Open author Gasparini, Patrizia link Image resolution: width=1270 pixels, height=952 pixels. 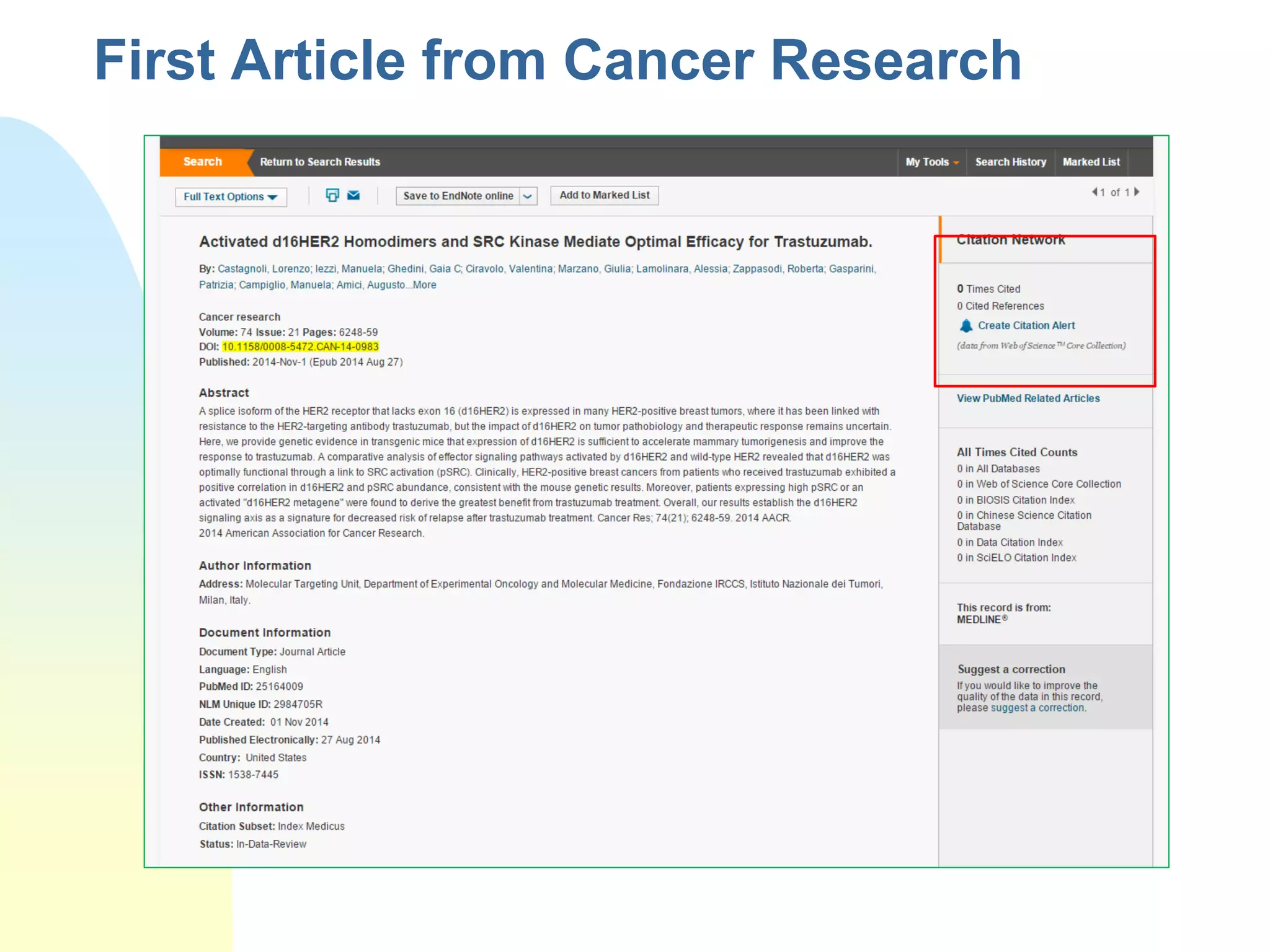851,269
